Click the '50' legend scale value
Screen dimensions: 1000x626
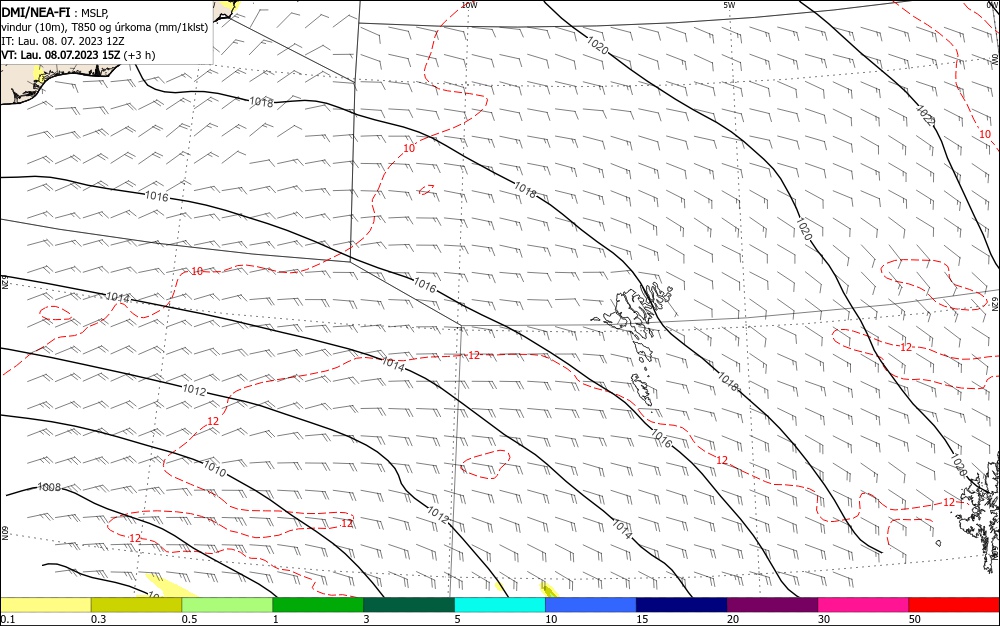point(915,619)
